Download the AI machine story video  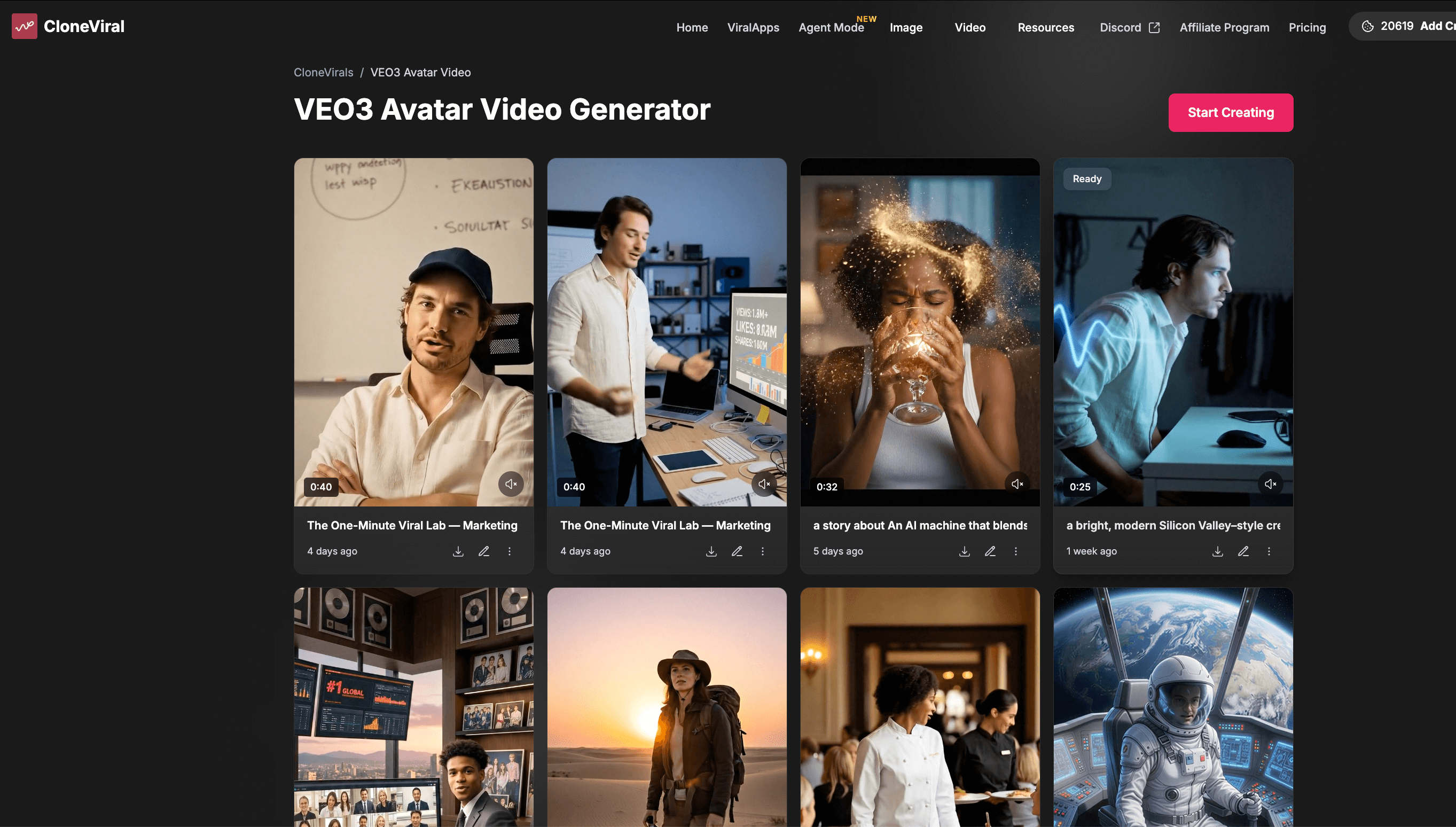[965, 551]
